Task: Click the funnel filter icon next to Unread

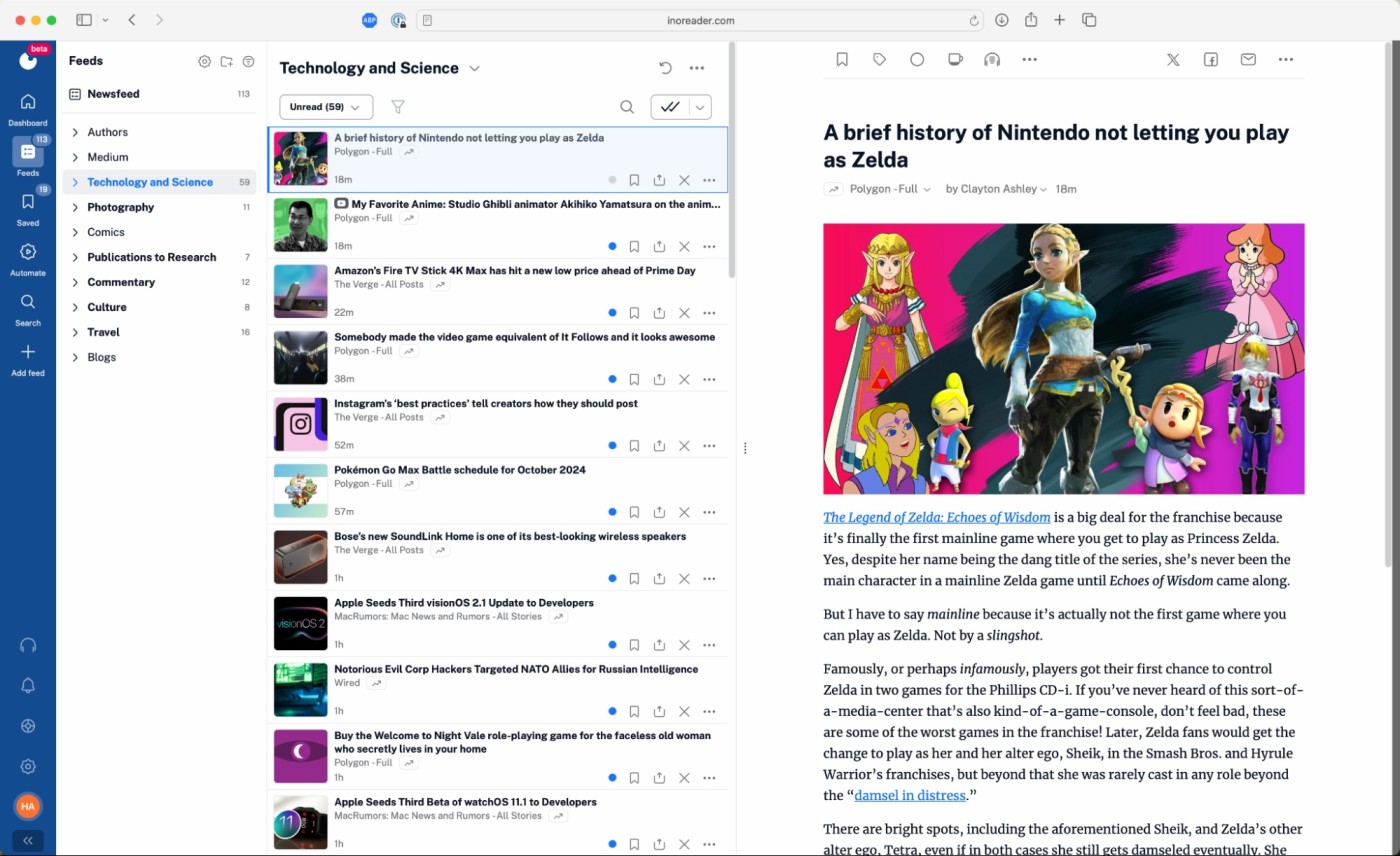Action: coord(397,107)
